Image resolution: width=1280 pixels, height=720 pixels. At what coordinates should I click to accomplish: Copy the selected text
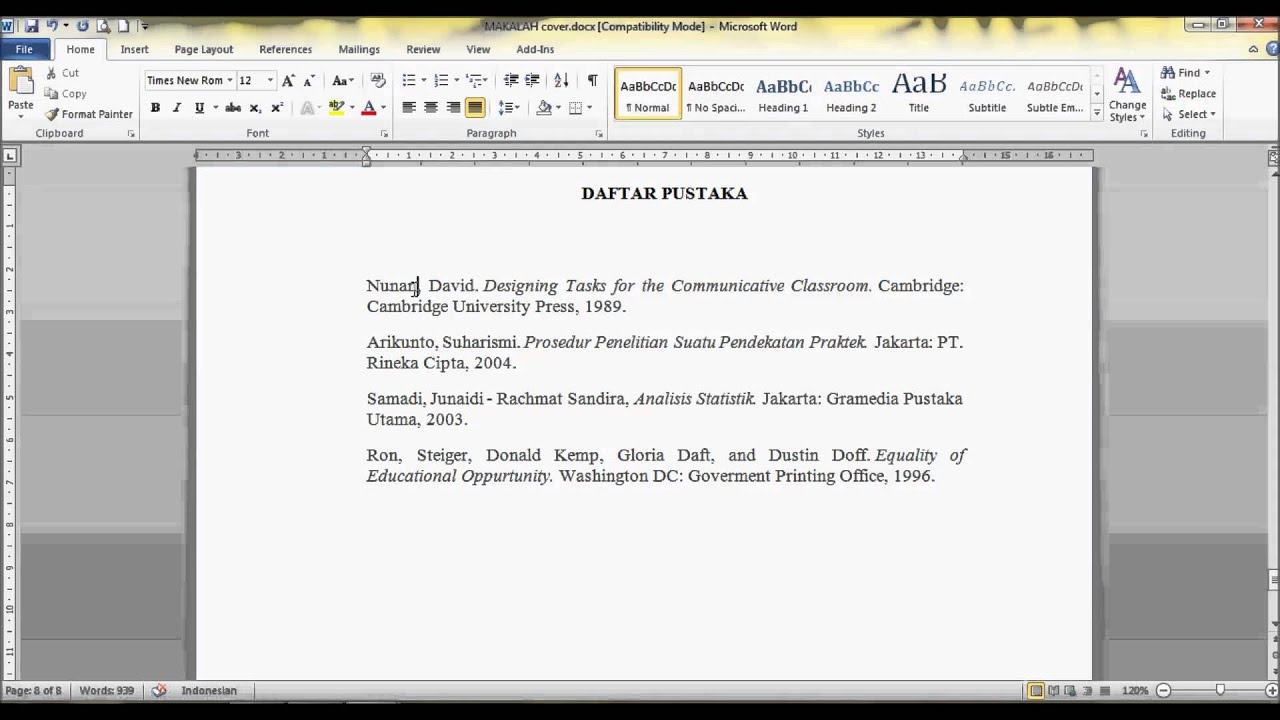click(66, 94)
